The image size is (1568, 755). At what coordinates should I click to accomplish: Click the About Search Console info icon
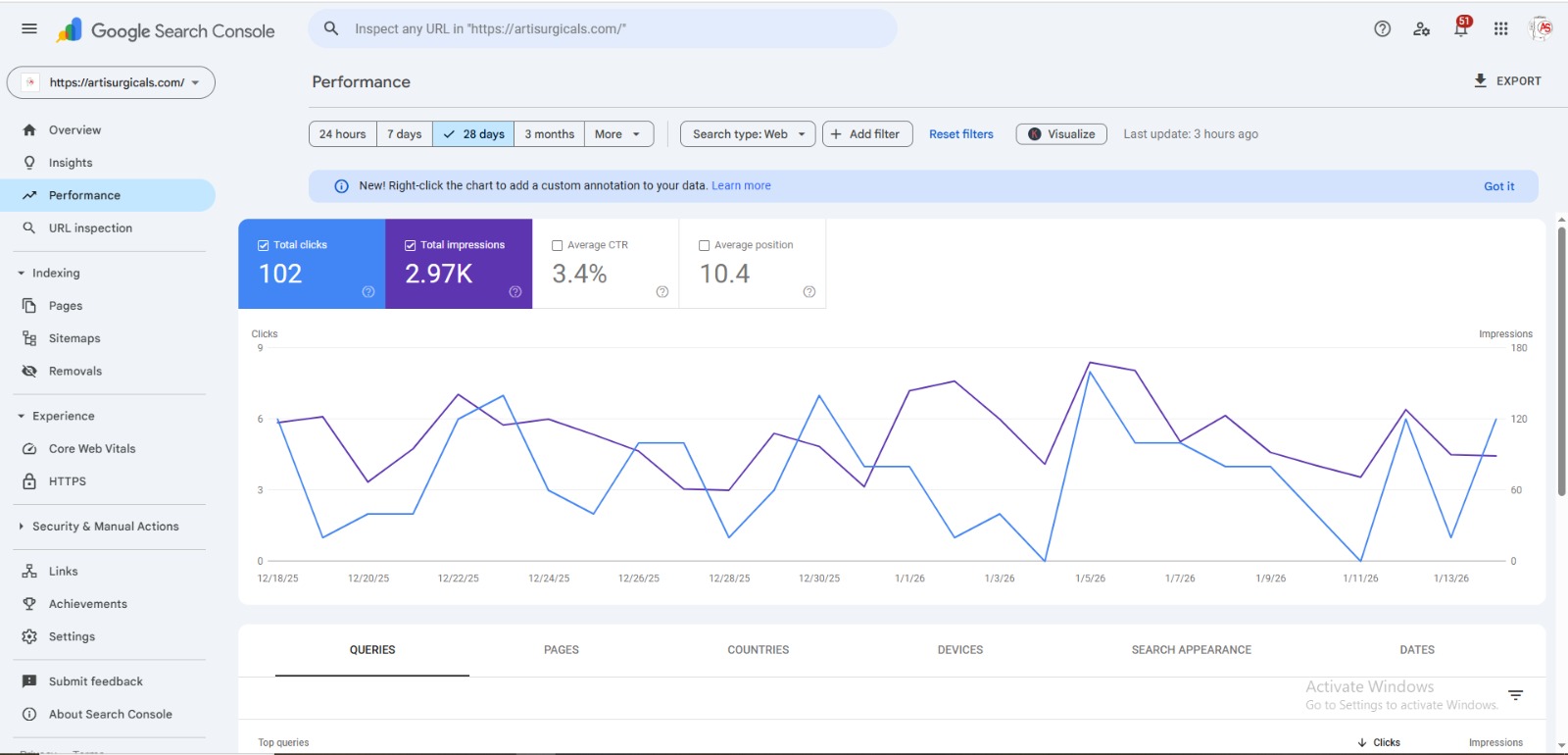[x=29, y=714]
